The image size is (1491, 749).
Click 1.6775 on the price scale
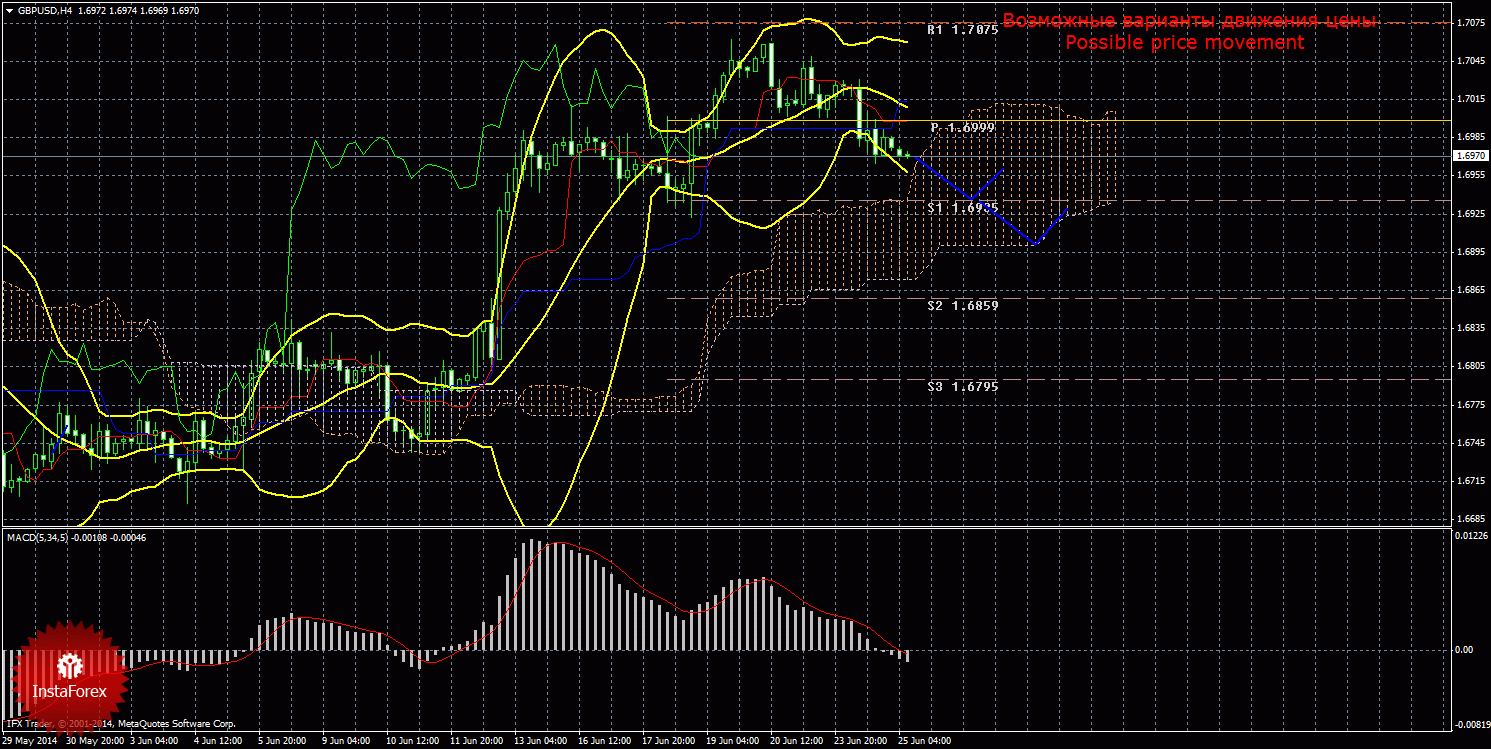[1470, 405]
